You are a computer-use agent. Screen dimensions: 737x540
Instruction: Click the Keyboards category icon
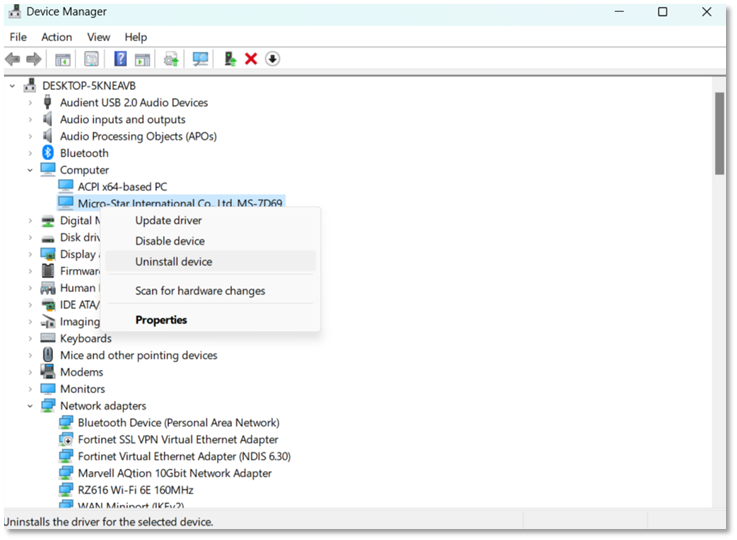(48, 338)
